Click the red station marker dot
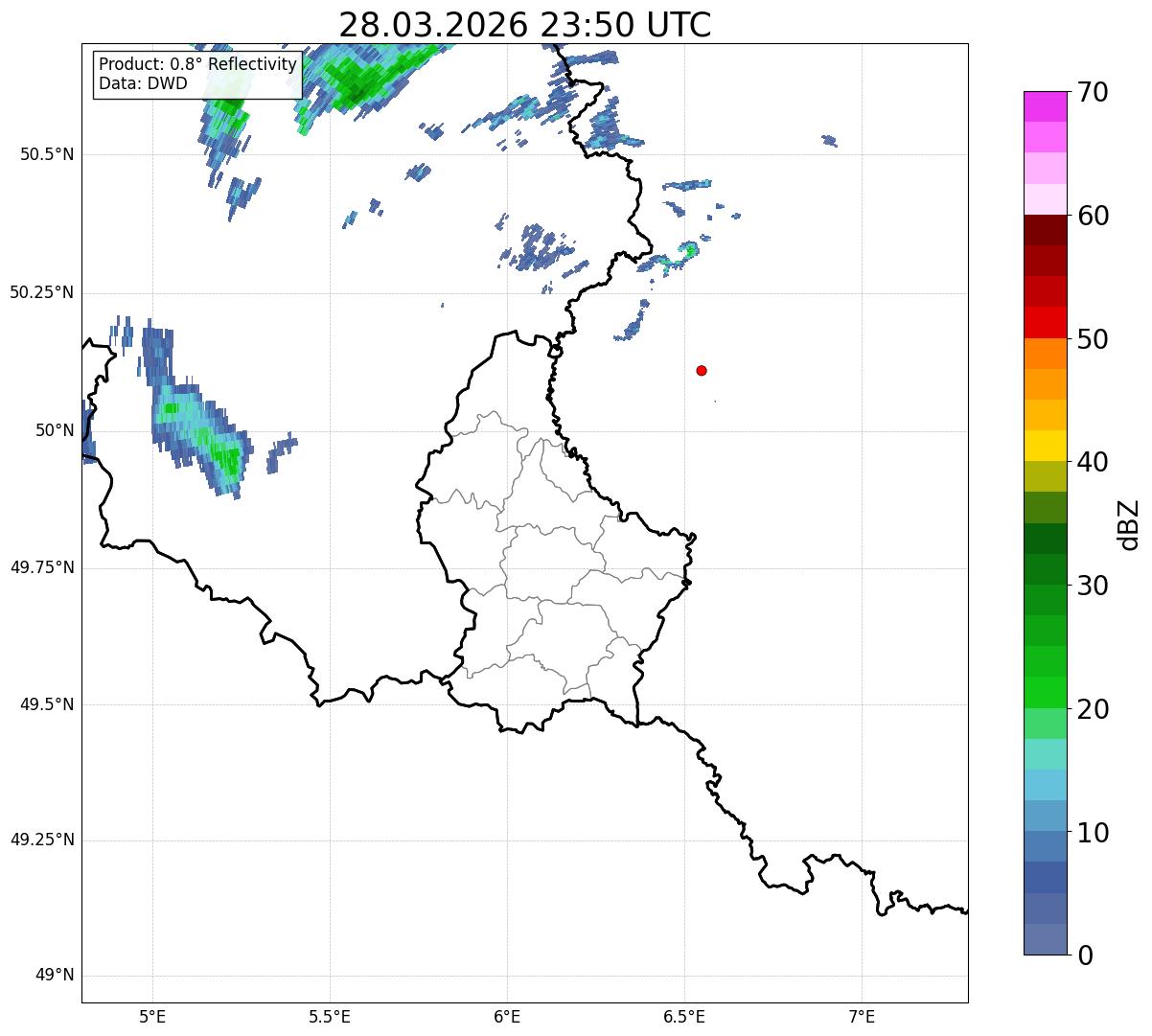Screen dimensions: 1152x1036 click(702, 370)
